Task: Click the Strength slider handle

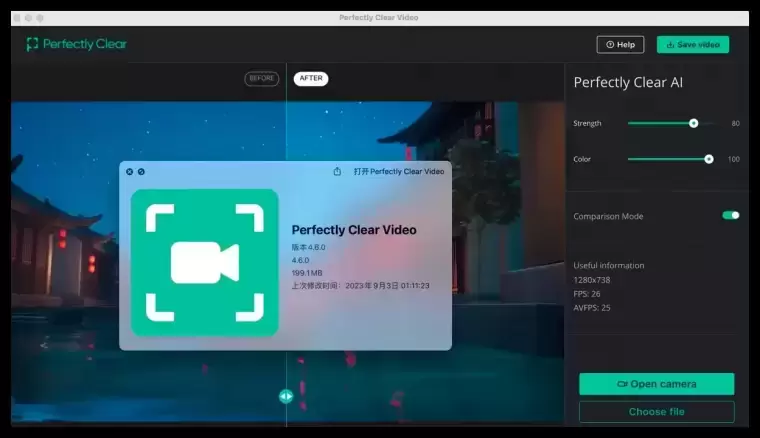Action: [x=694, y=124]
